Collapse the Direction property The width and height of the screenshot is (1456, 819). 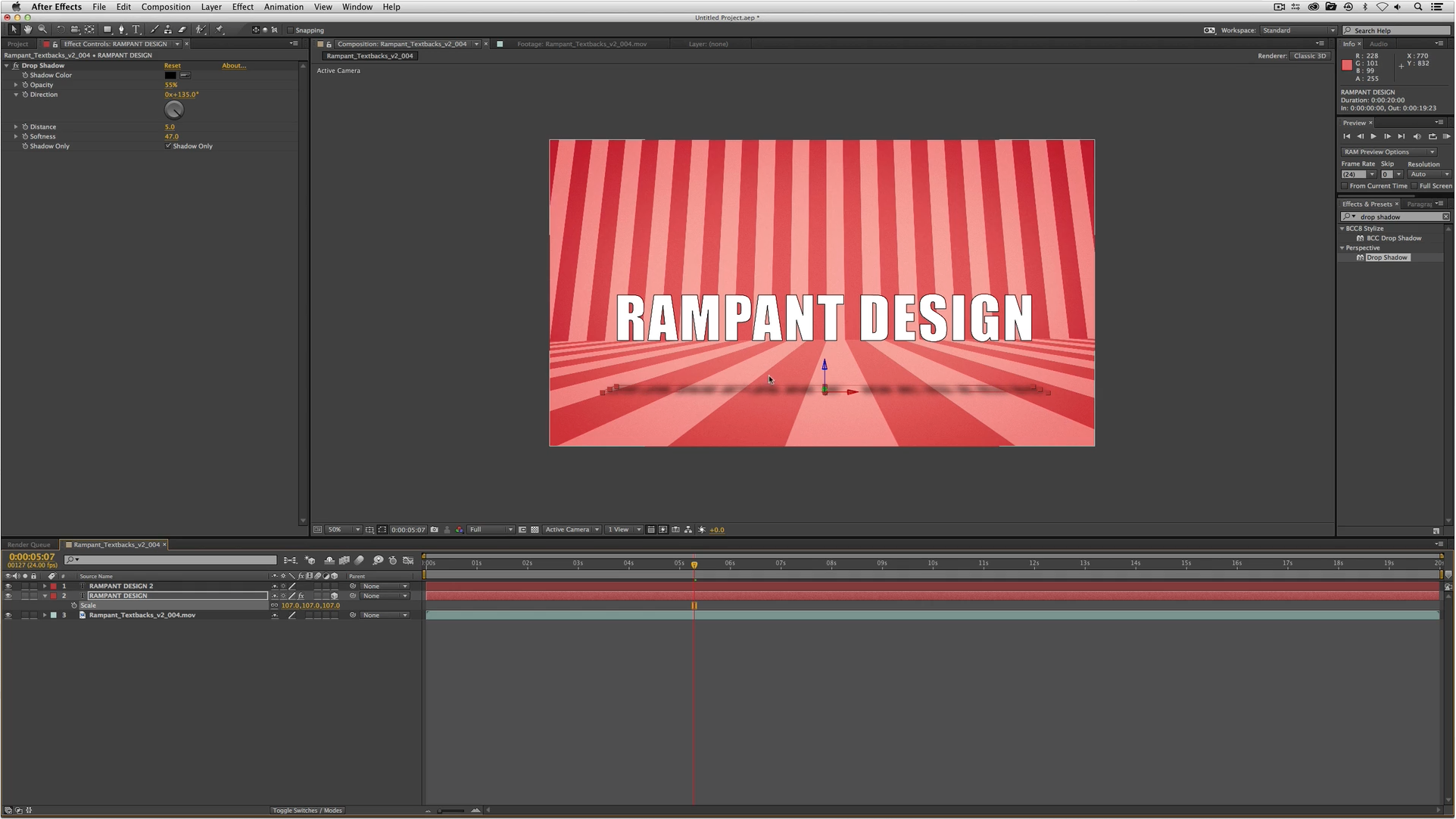(x=16, y=95)
